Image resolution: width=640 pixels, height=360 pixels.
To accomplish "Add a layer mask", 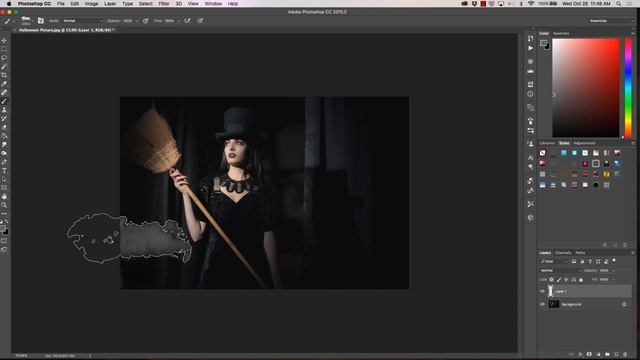I will (x=589, y=354).
